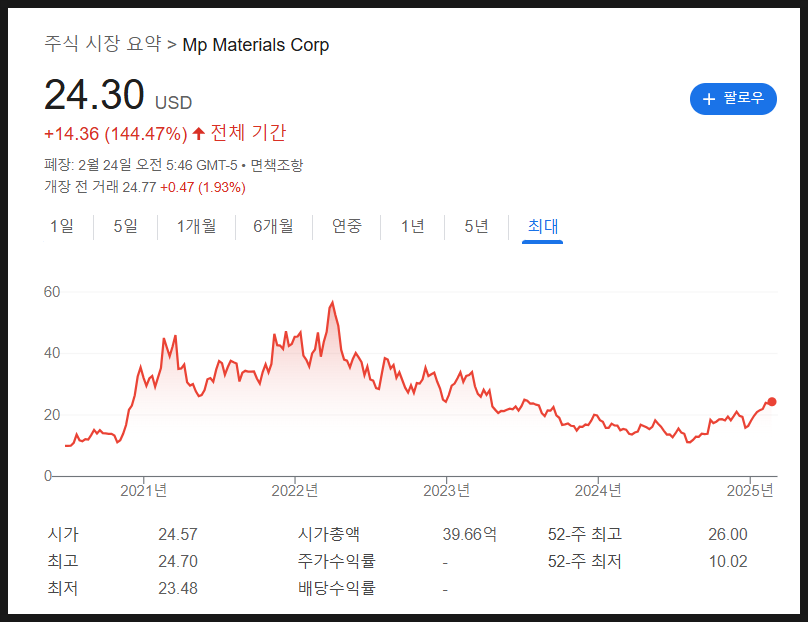Image resolution: width=808 pixels, height=622 pixels.
Task: Click the 2022년 axis label
Action: [x=295, y=490]
